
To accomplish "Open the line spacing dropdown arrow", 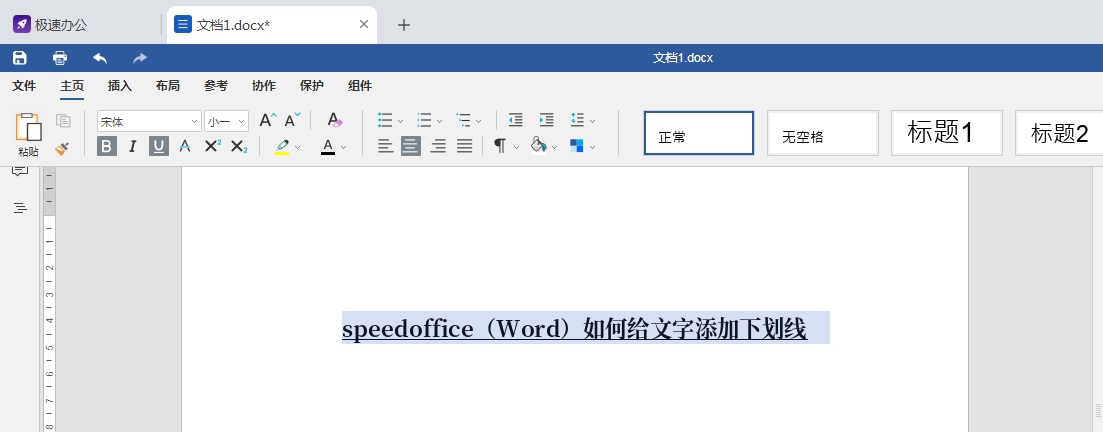I will [x=593, y=121].
